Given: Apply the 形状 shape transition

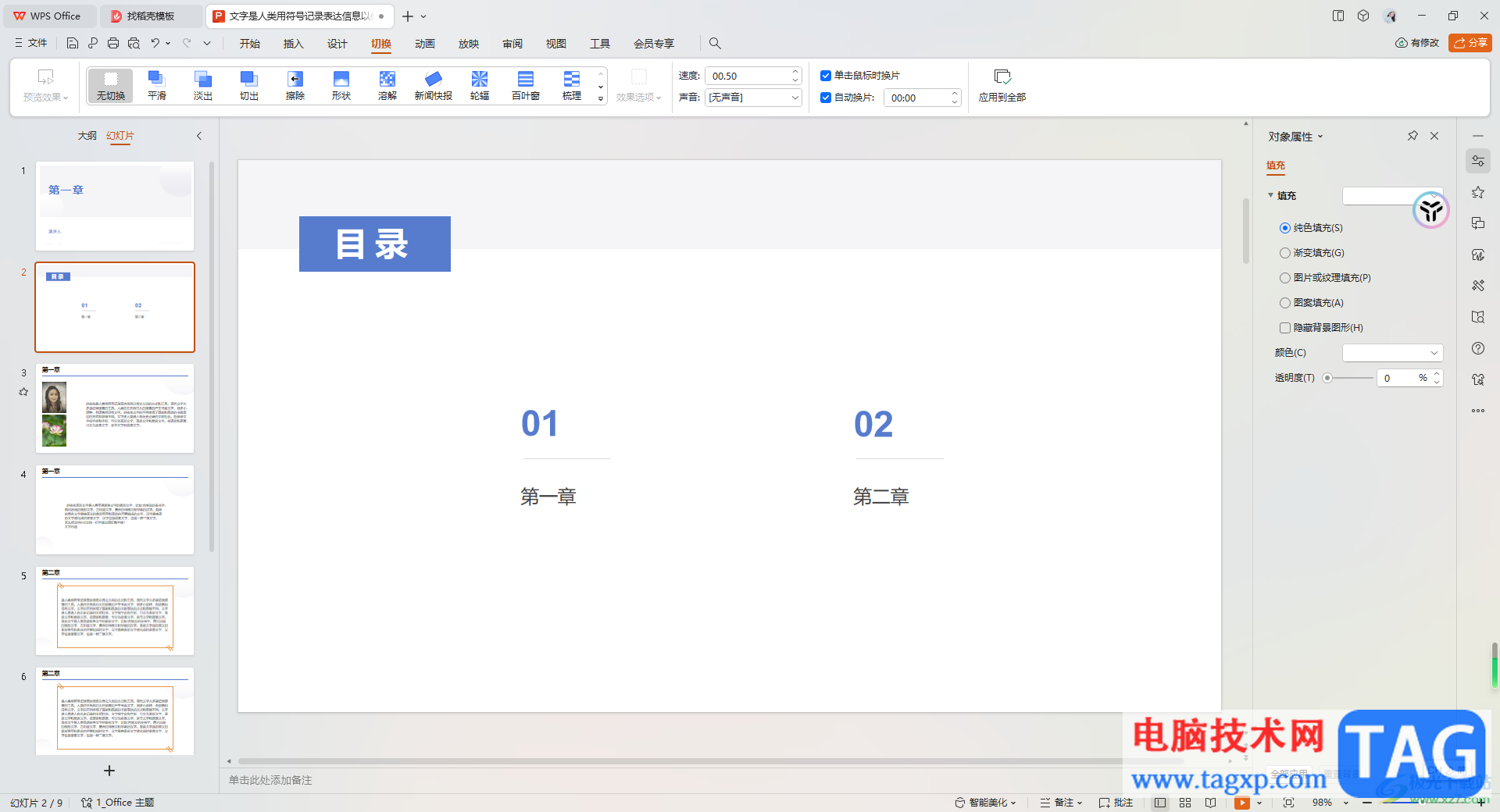Looking at the screenshot, I should click(x=341, y=85).
